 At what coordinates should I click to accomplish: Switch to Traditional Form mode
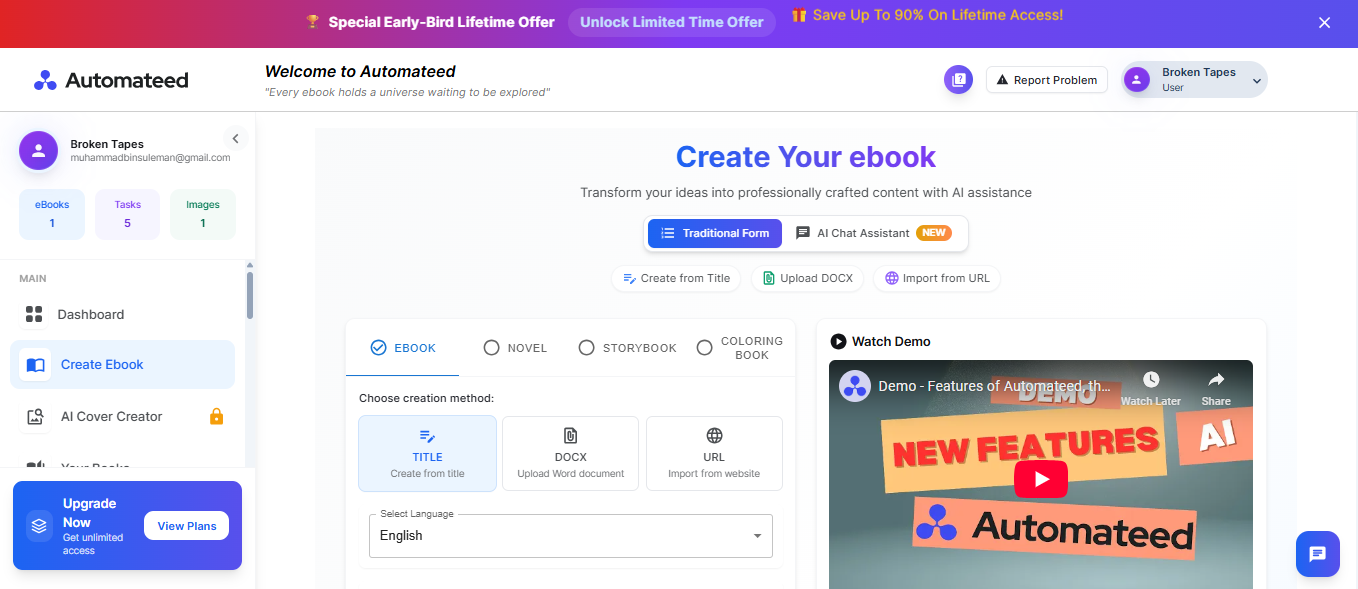click(715, 233)
